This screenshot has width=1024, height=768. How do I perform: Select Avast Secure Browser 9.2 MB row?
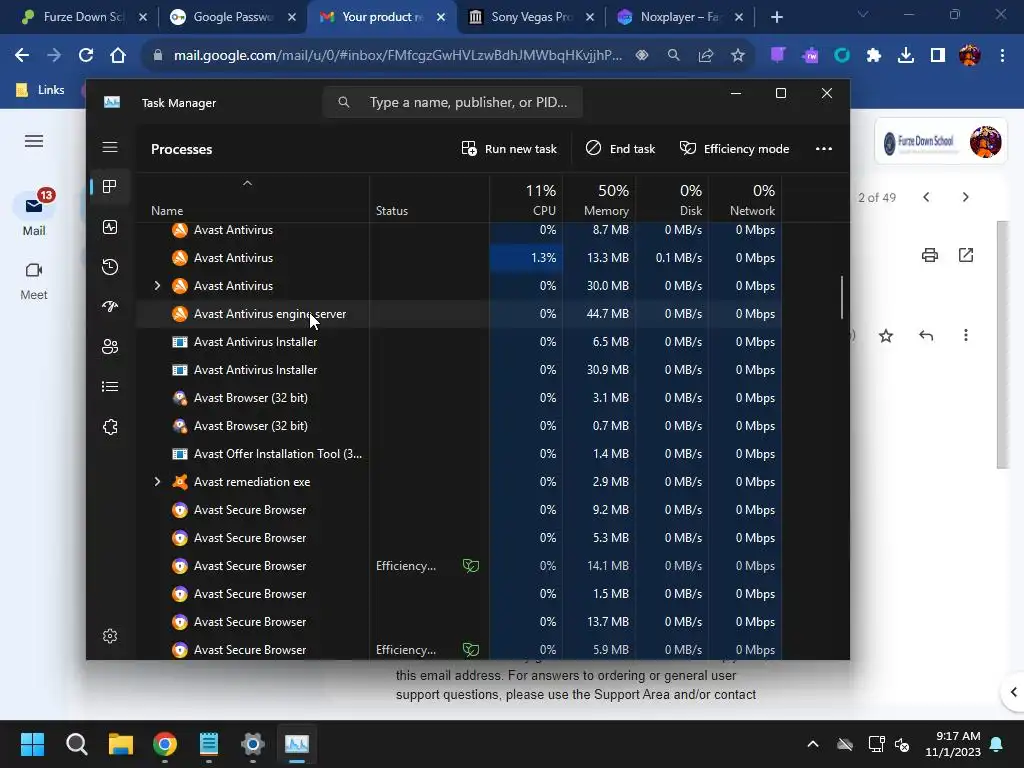[x=459, y=510]
